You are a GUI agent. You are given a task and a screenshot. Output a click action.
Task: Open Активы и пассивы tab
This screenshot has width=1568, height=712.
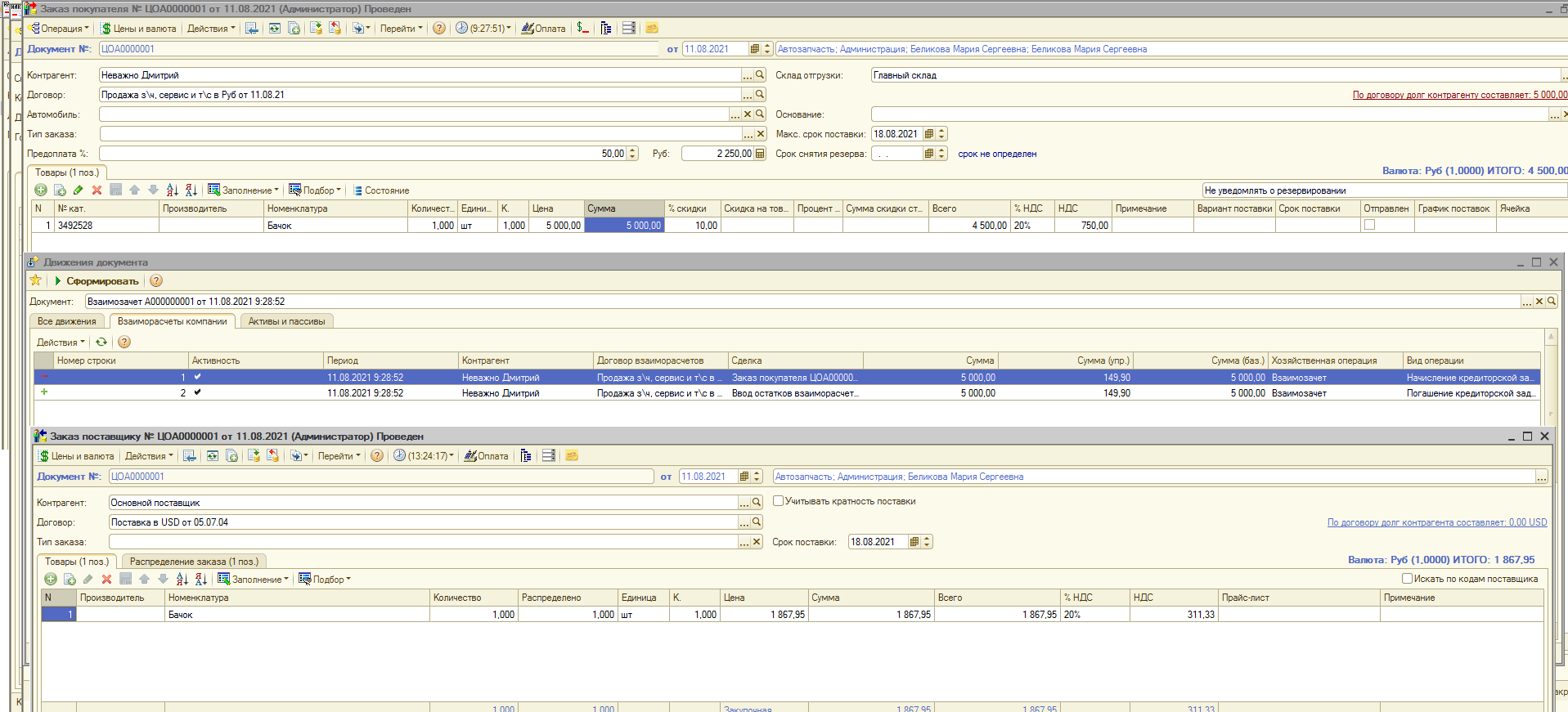tap(287, 321)
